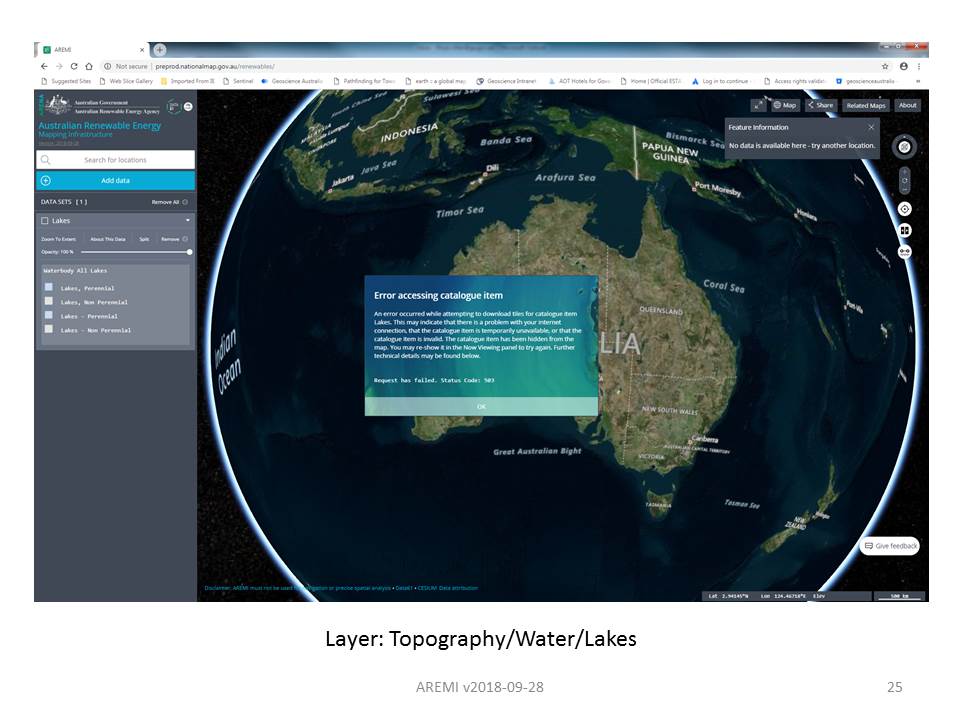Close the AREMI browser tab
Image resolution: width=960 pixels, height=720 pixels.
[141, 50]
